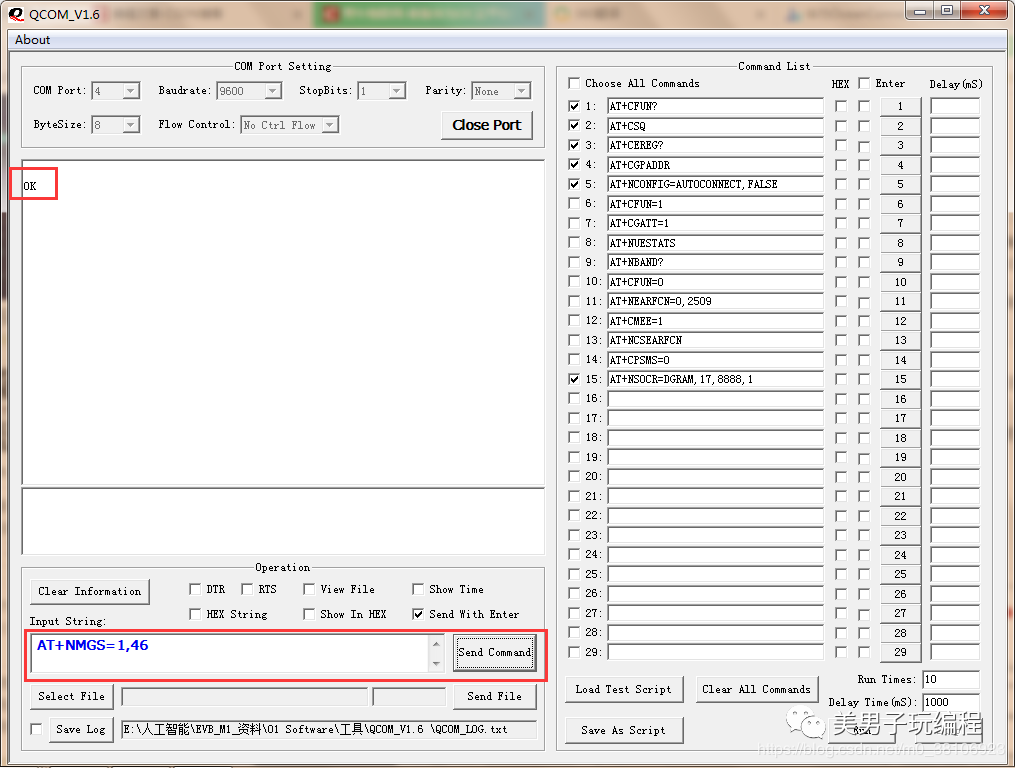The height and width of the screenshot is (768, 1015).
Task: Uncheck Send With Enter checkbox
Action: [418, 613]
